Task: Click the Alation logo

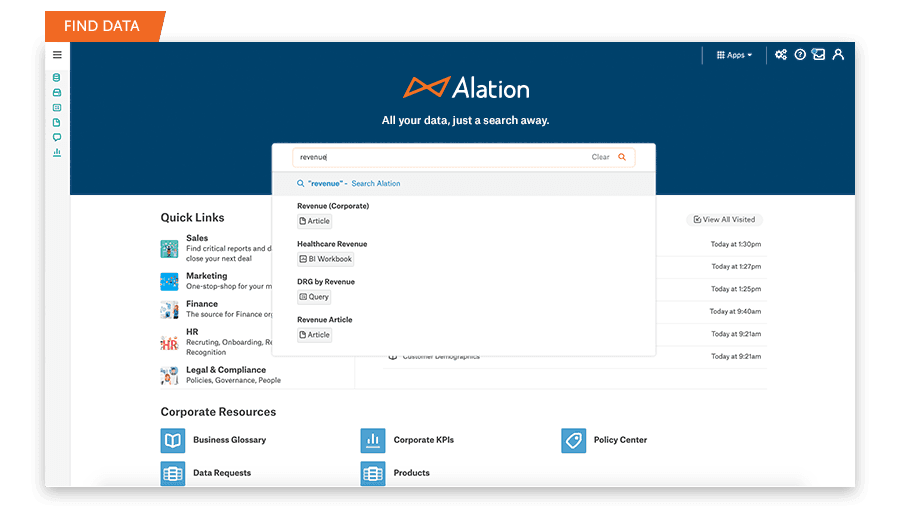Action: point(466,88)
